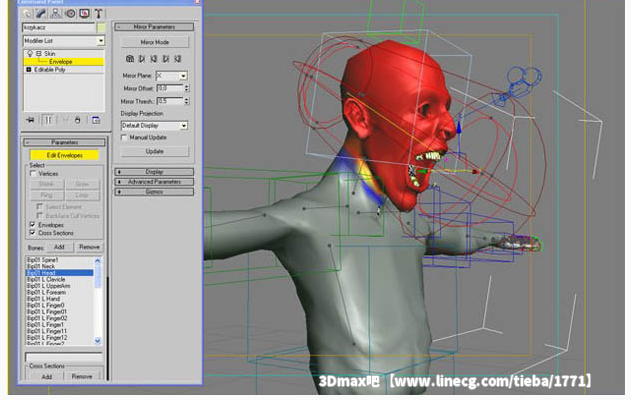Click the object color swatch beside name

100,28
